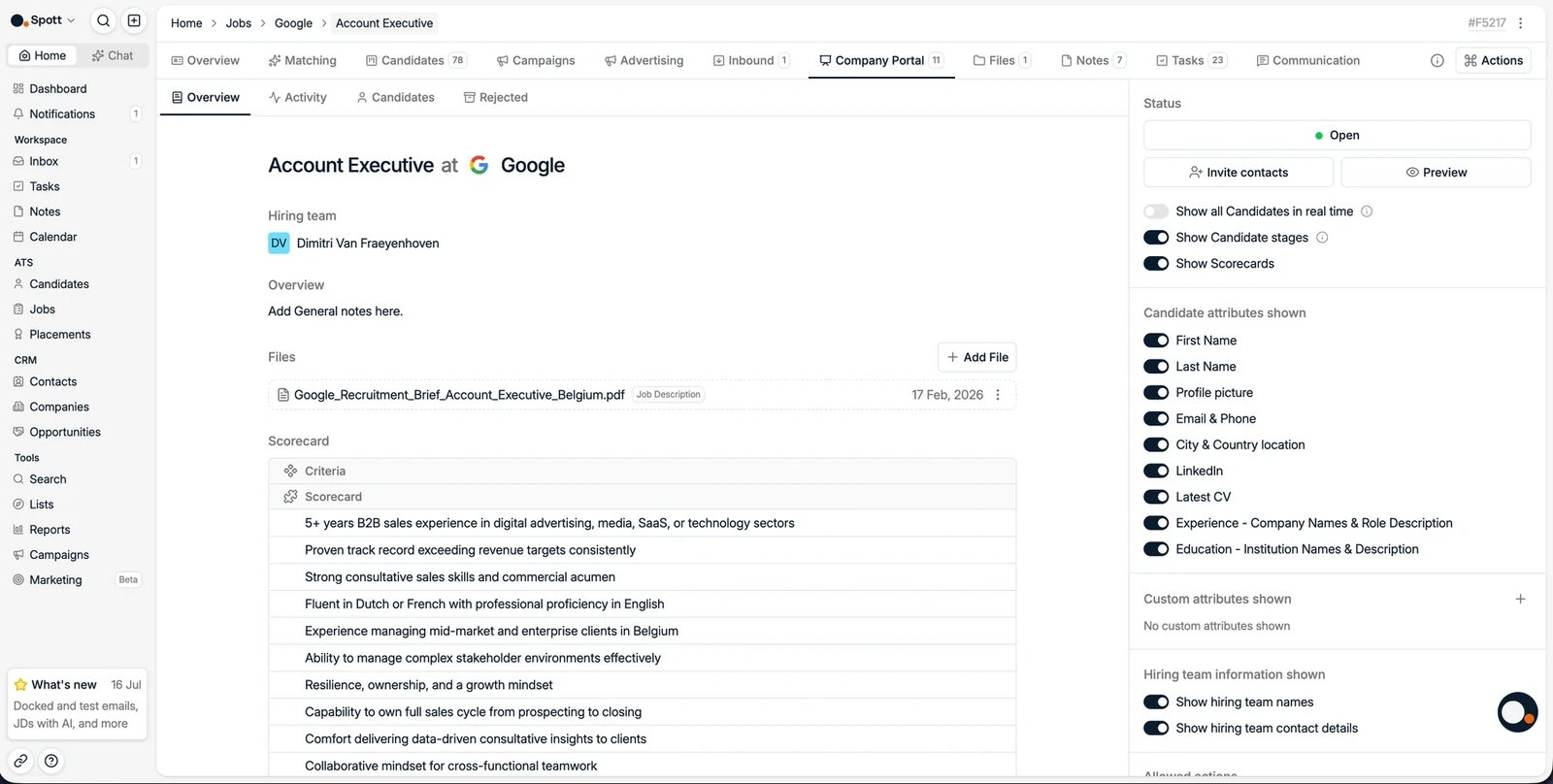Open Google_Recruitment_Brief_Account_Executive_Belgium.pdf file
Viewport: 1553px width, 784px height.
pos(459,395)
